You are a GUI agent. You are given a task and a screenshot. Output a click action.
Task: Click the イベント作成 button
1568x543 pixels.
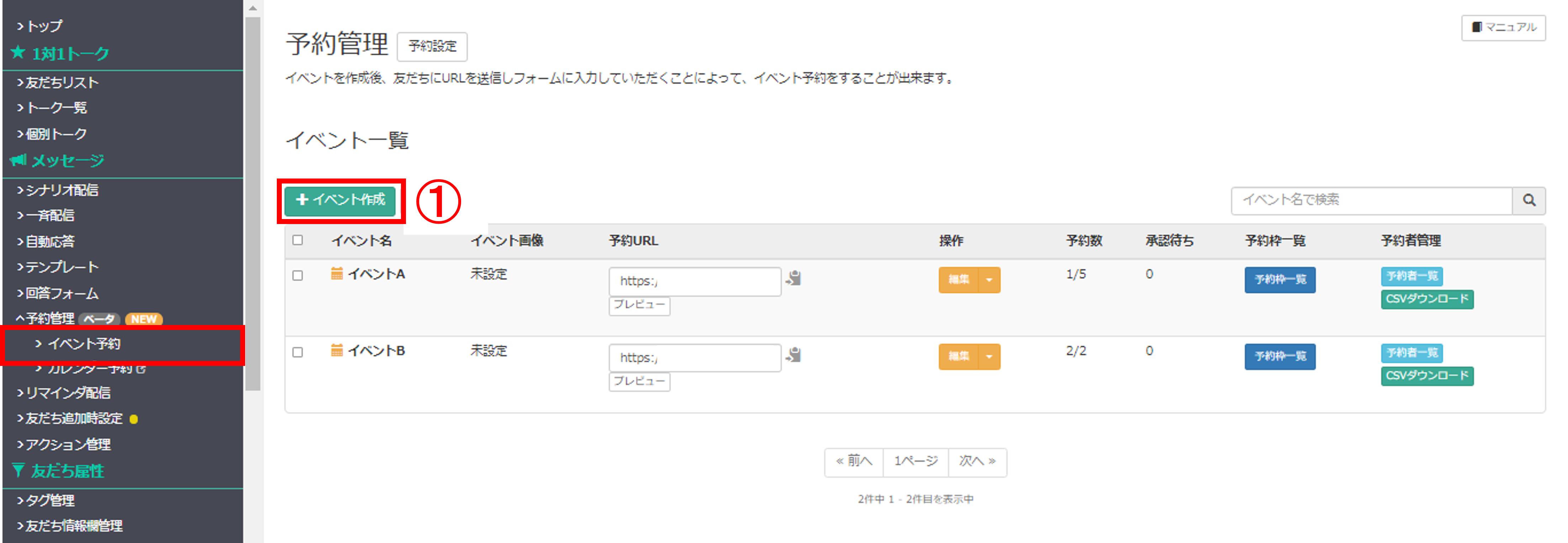(340, 200)
